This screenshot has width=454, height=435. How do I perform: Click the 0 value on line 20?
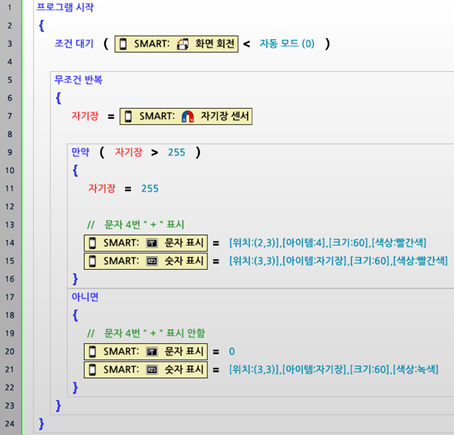232,351
